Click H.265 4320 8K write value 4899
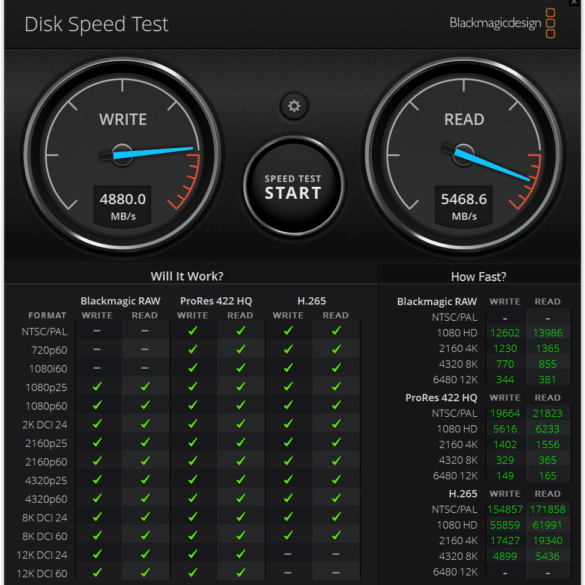This screenshot has width=585, height=585. coord(505,557)
